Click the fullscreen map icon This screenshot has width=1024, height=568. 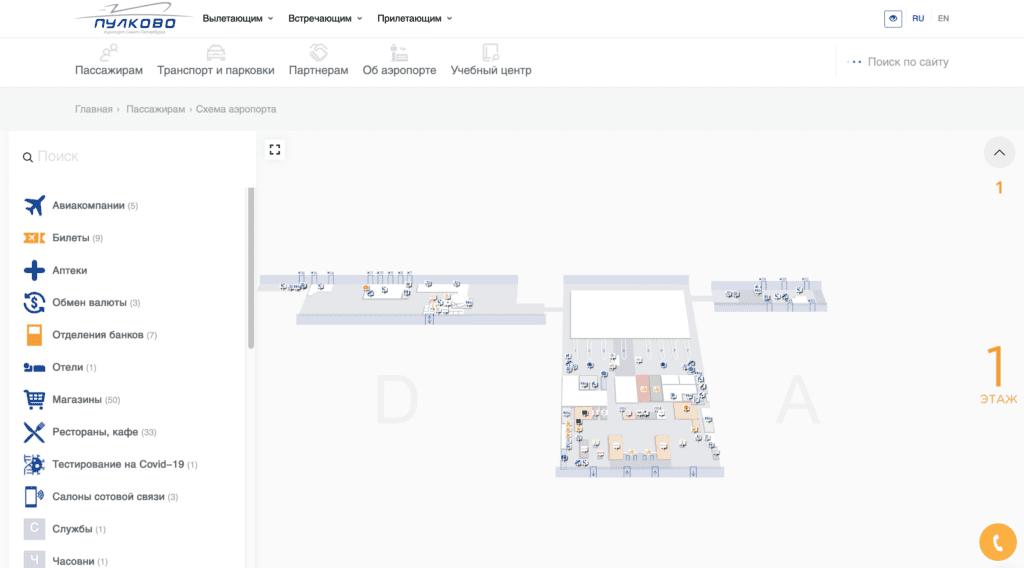coord(275,150)
